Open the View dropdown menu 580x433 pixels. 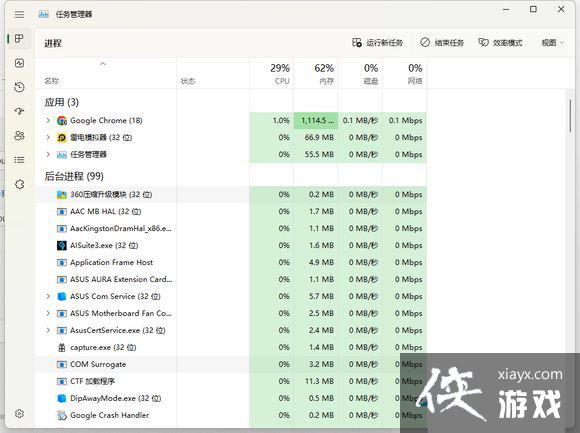[x=553, y=43]
